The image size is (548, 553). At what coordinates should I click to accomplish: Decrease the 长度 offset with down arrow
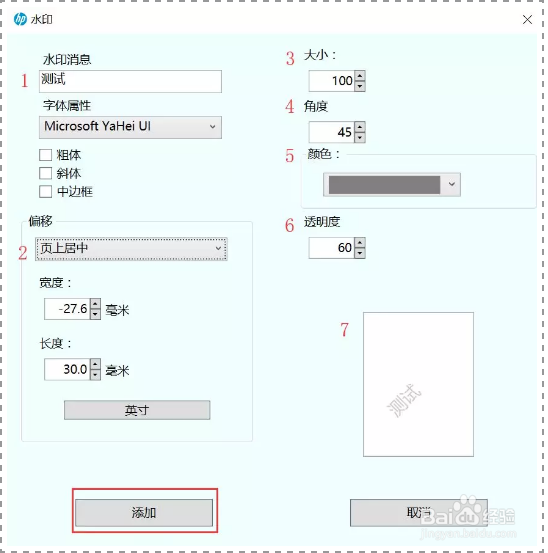95,375
